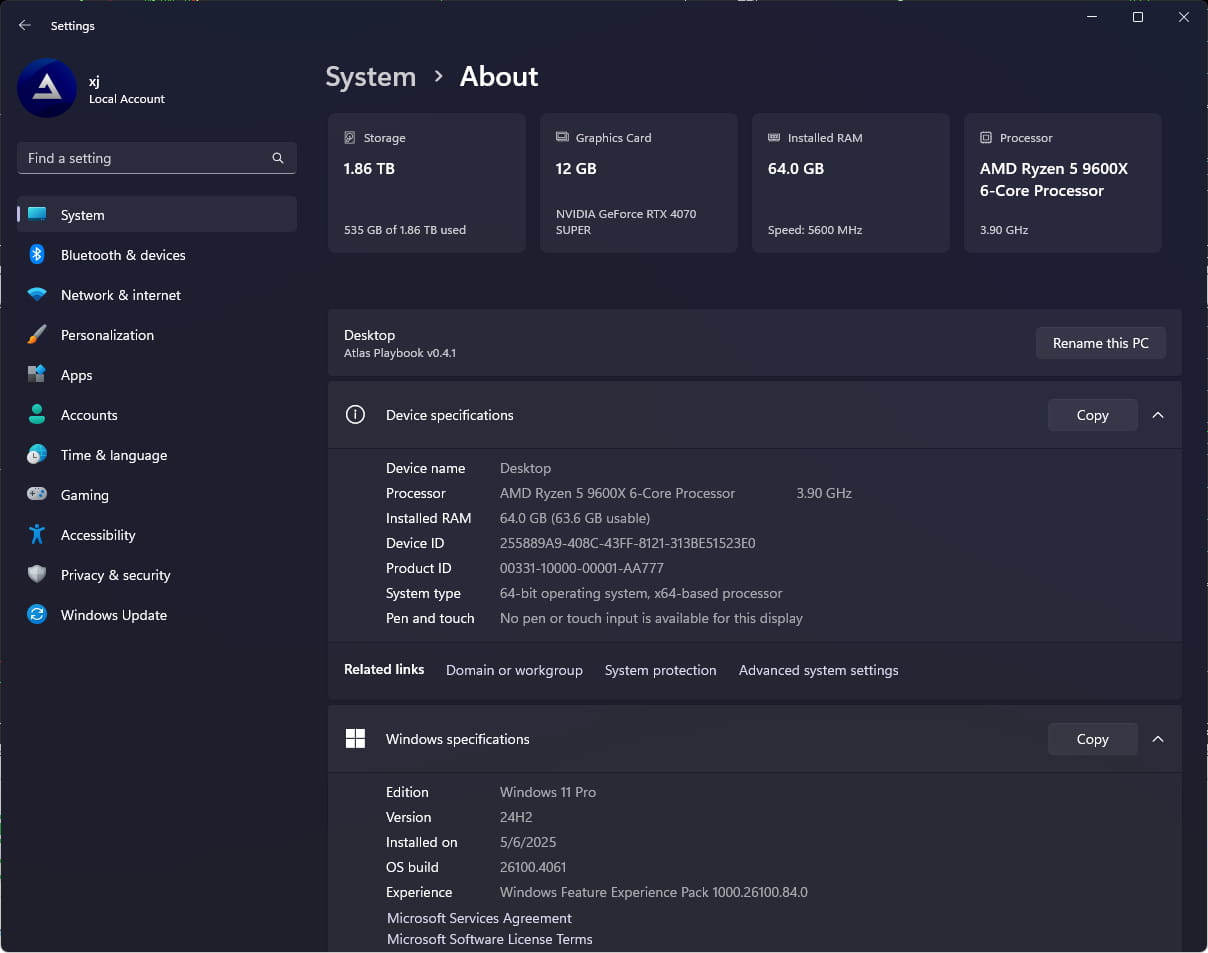Image resolution: width=1208 pixels, height=953 pixels.
Task: Click the Version value 24H2
Action: tap(516, 817)
